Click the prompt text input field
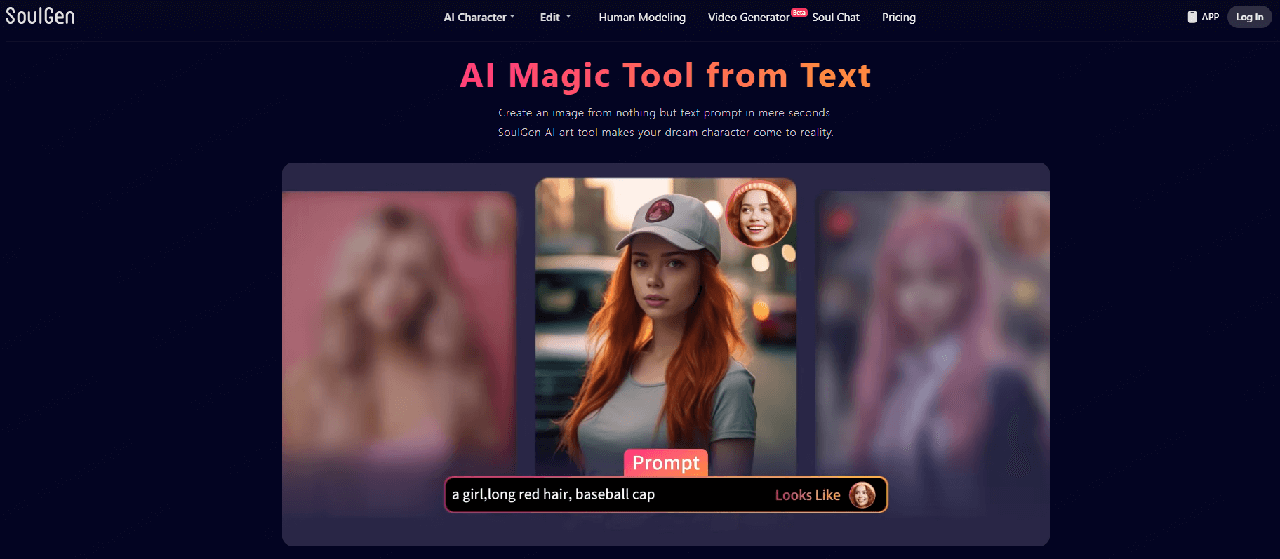Screen dimensions: 1280x559 tap(666, 494)
